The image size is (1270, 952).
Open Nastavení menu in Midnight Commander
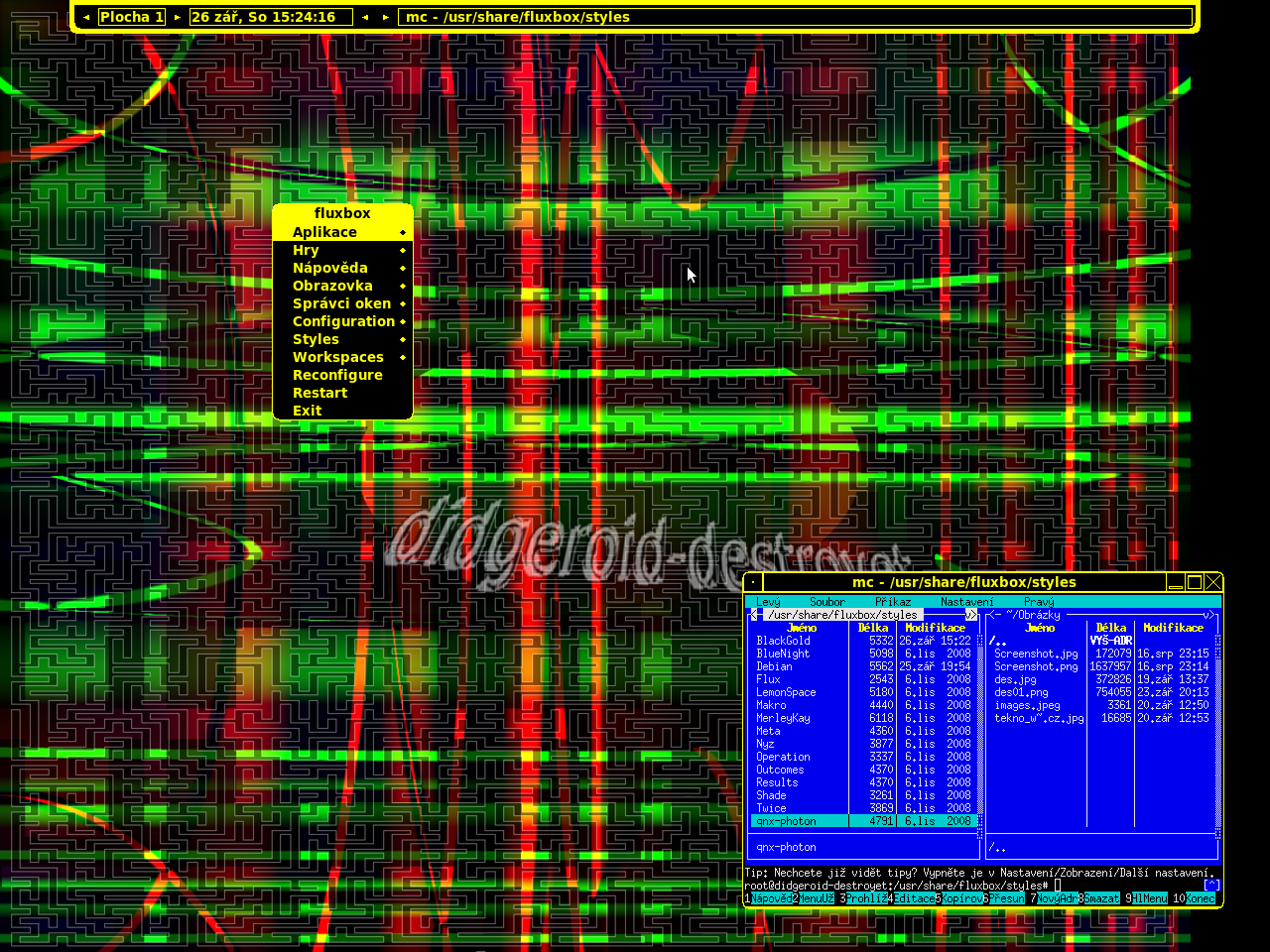(966, 602)
